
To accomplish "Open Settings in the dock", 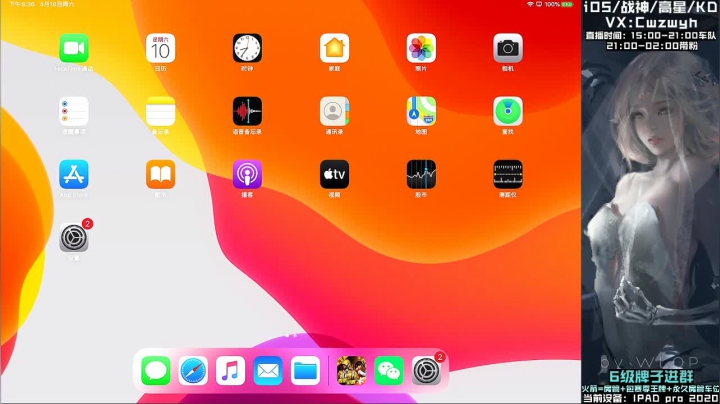I will coord(427,370).
